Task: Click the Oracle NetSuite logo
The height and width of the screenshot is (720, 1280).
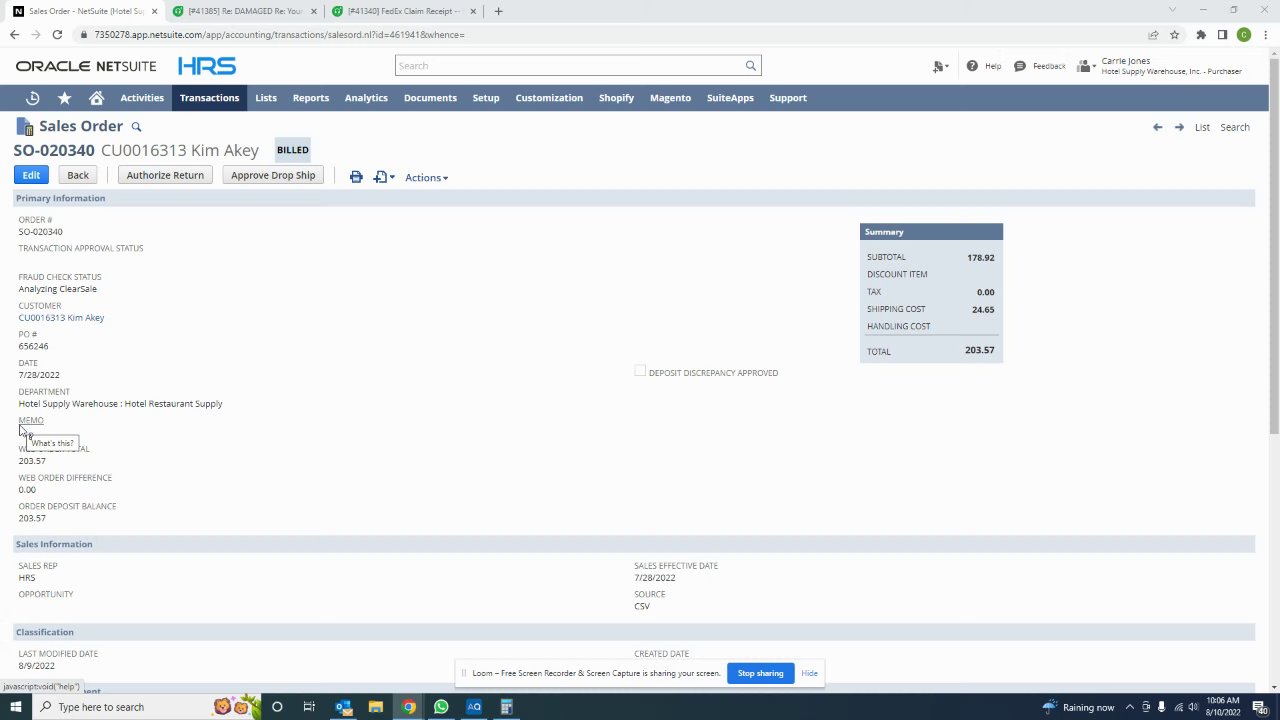Action: tap(86, 66)
